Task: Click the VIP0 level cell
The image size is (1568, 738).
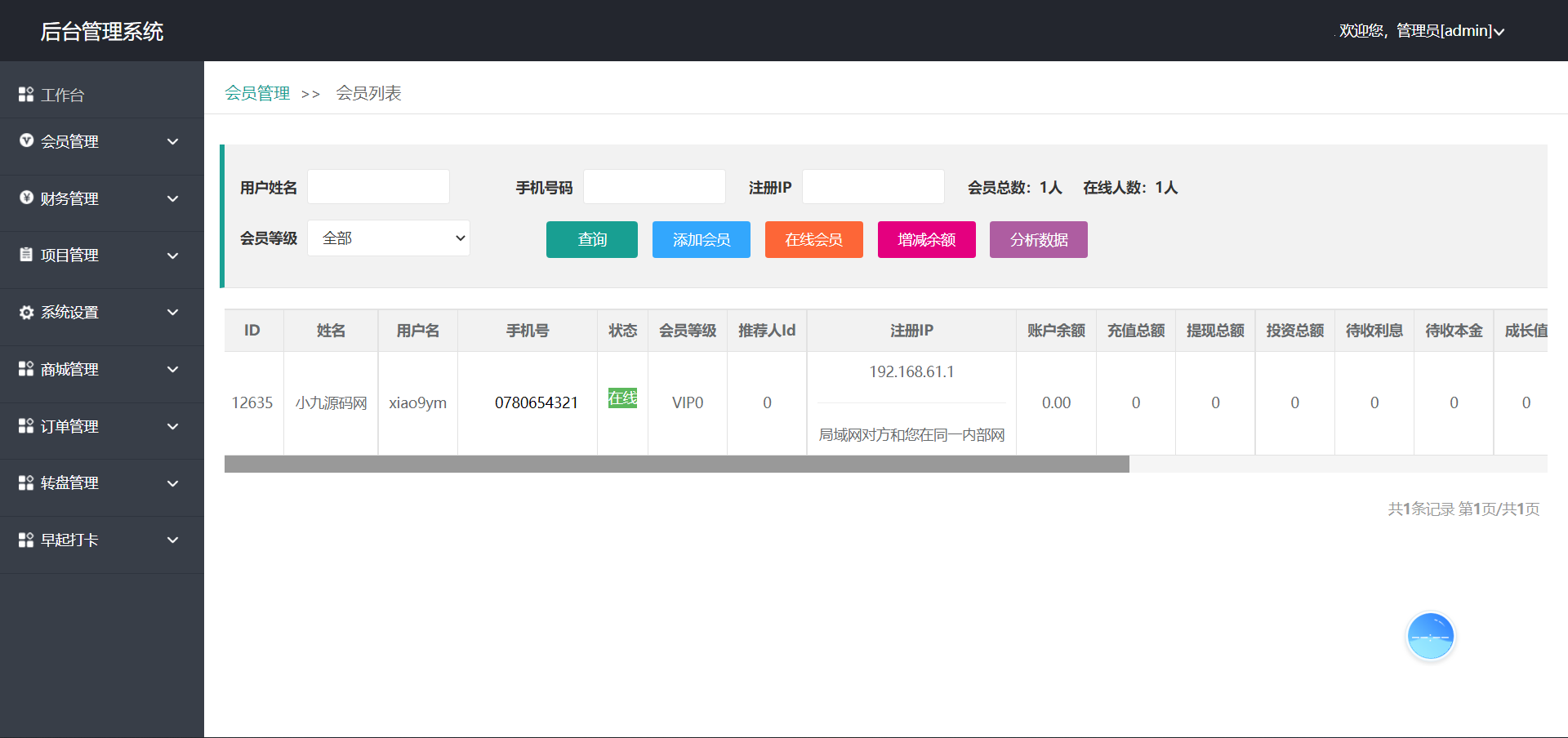Action: [x=688, y=402]
